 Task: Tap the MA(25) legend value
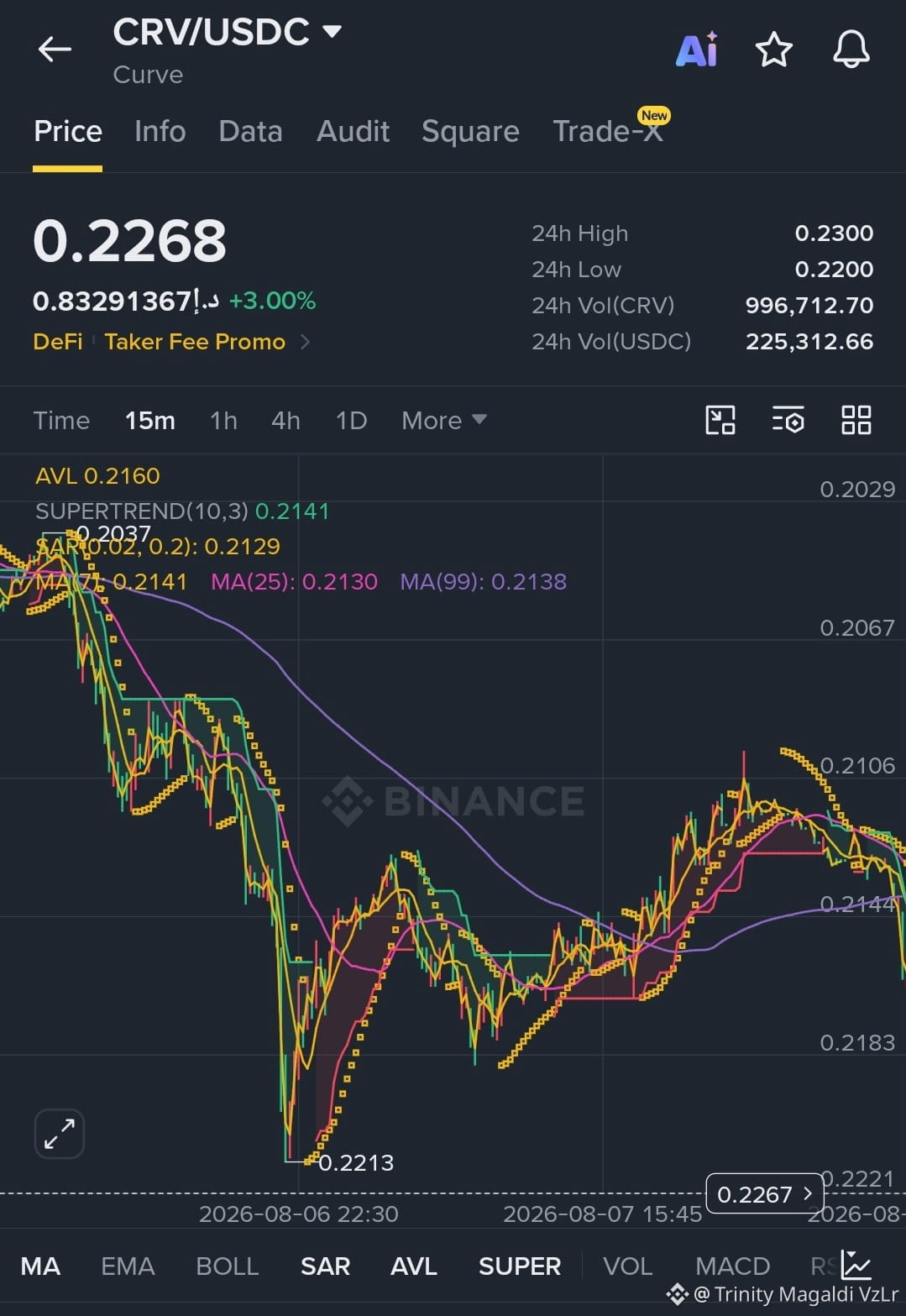click(x=294, y=581)
